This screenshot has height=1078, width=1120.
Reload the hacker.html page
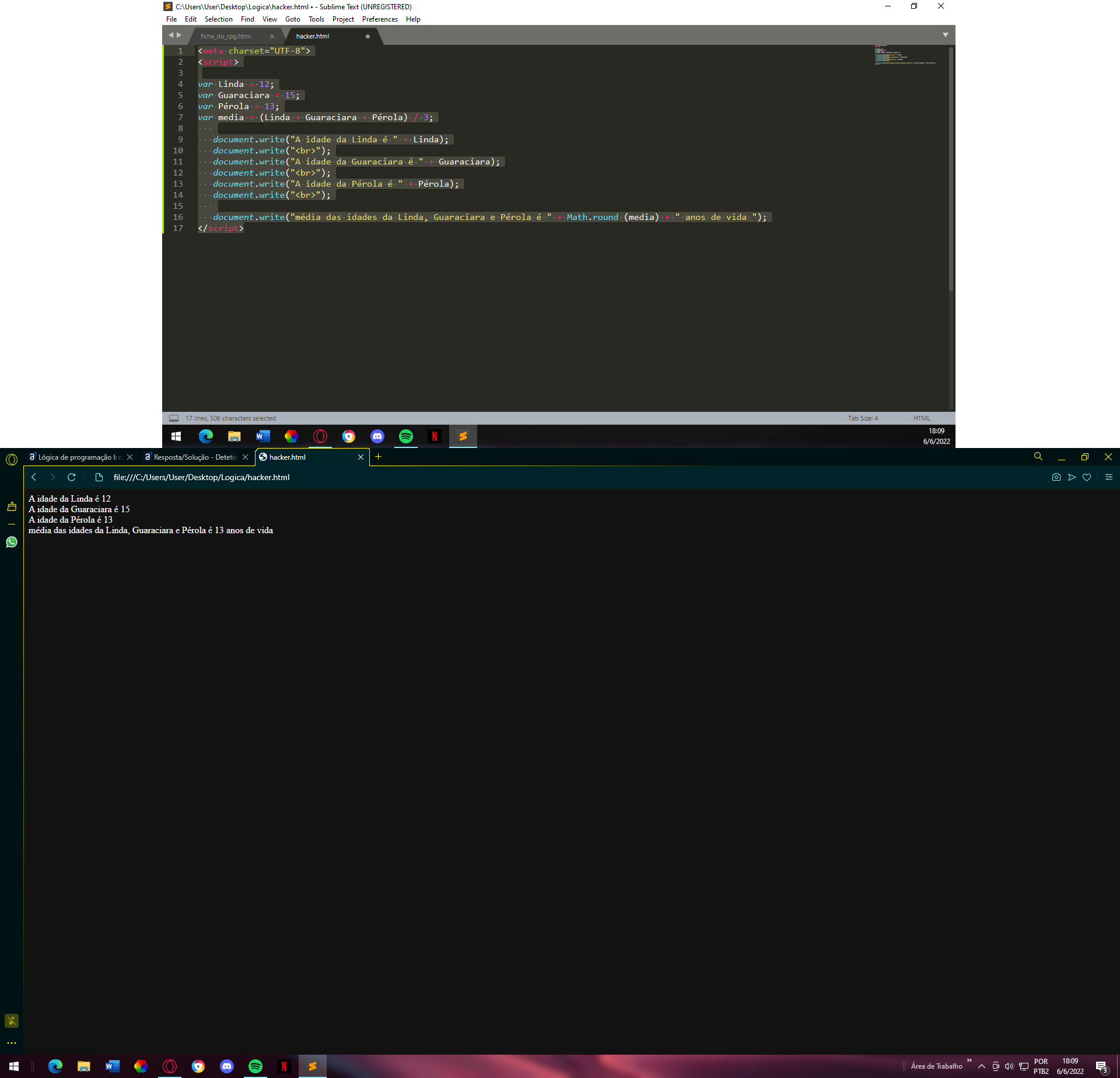(x=72, y=477)
